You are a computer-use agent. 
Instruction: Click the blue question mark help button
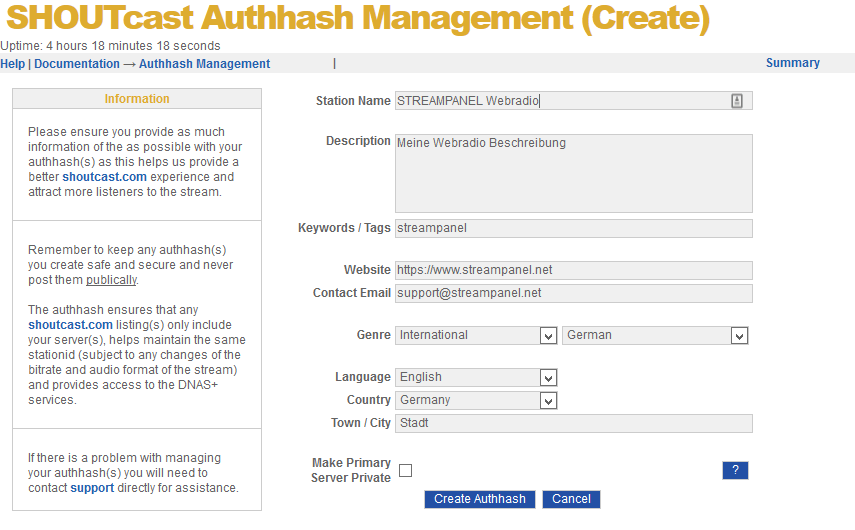735,470
